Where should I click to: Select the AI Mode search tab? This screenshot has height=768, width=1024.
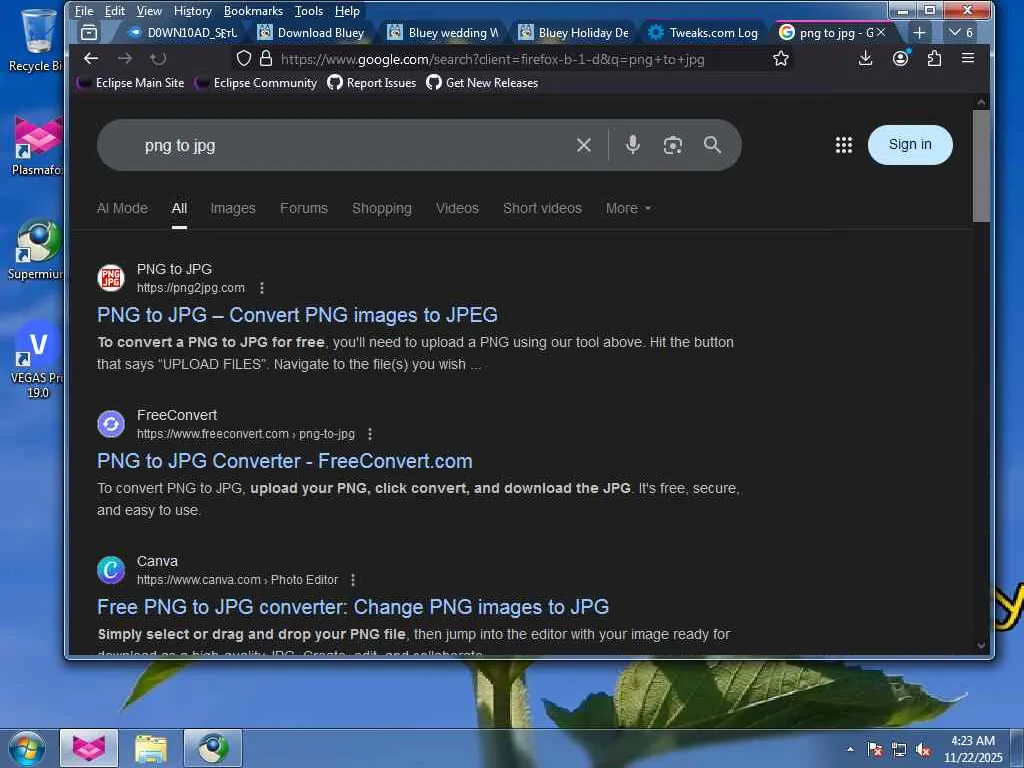pyautogui.click(x=122, y=208)
